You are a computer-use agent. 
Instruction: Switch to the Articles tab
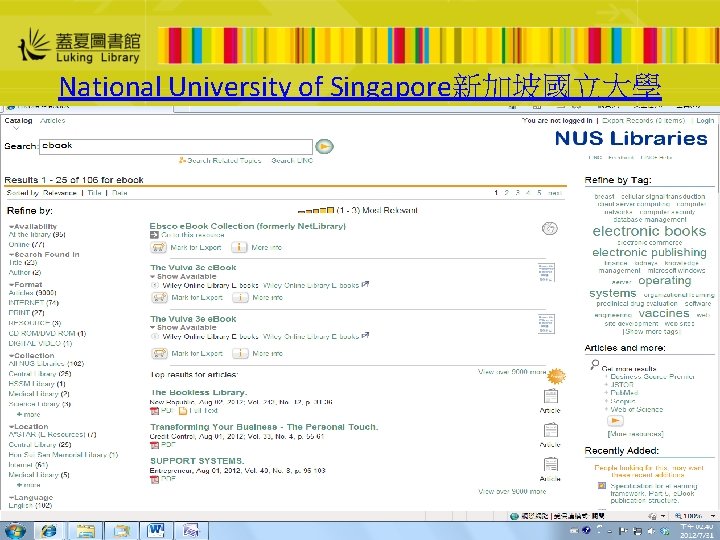52,120
